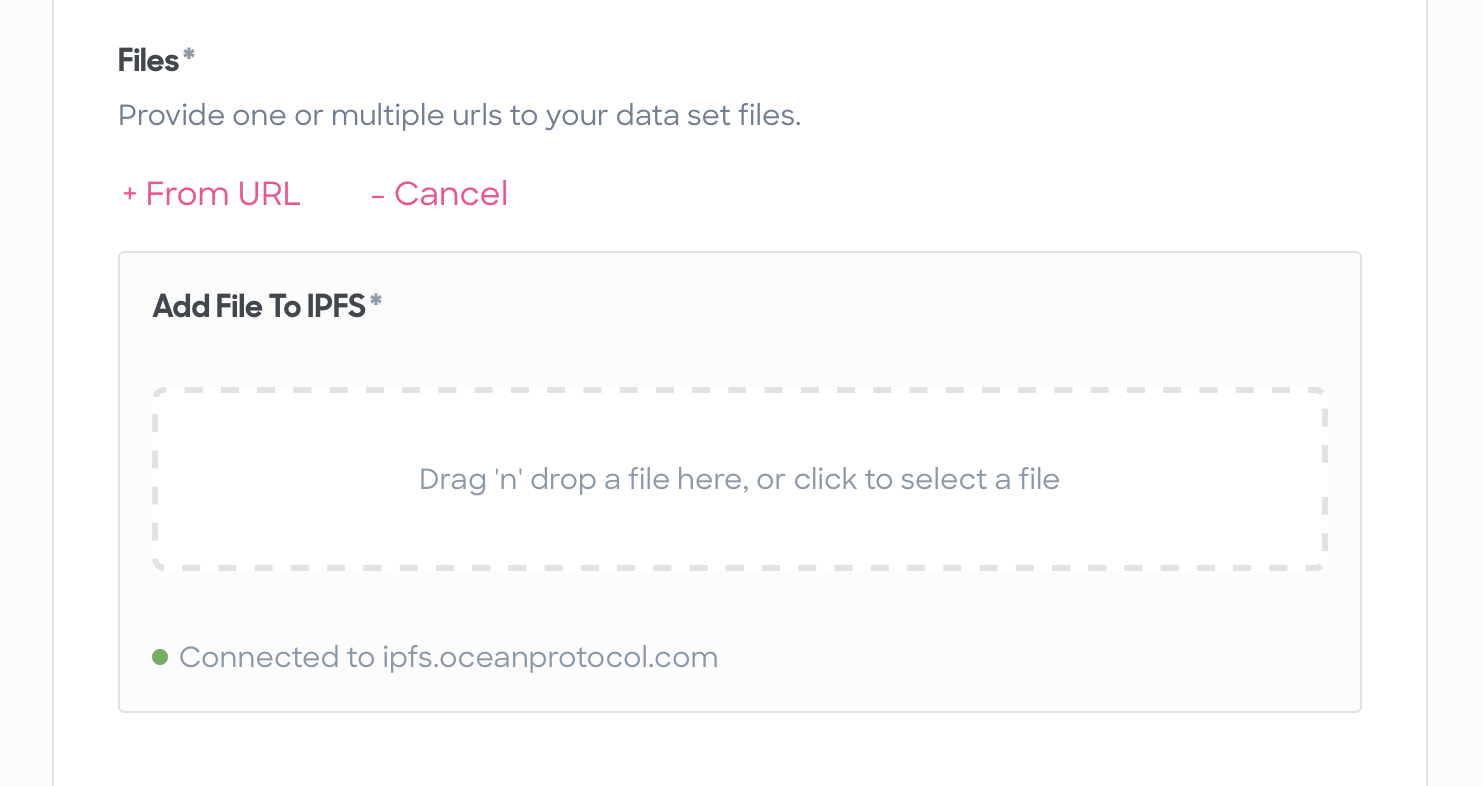The width and height of the screenshot is (1482, 786).
Task: Click the dashed border of the upload area
Action: tap(739, 389)
